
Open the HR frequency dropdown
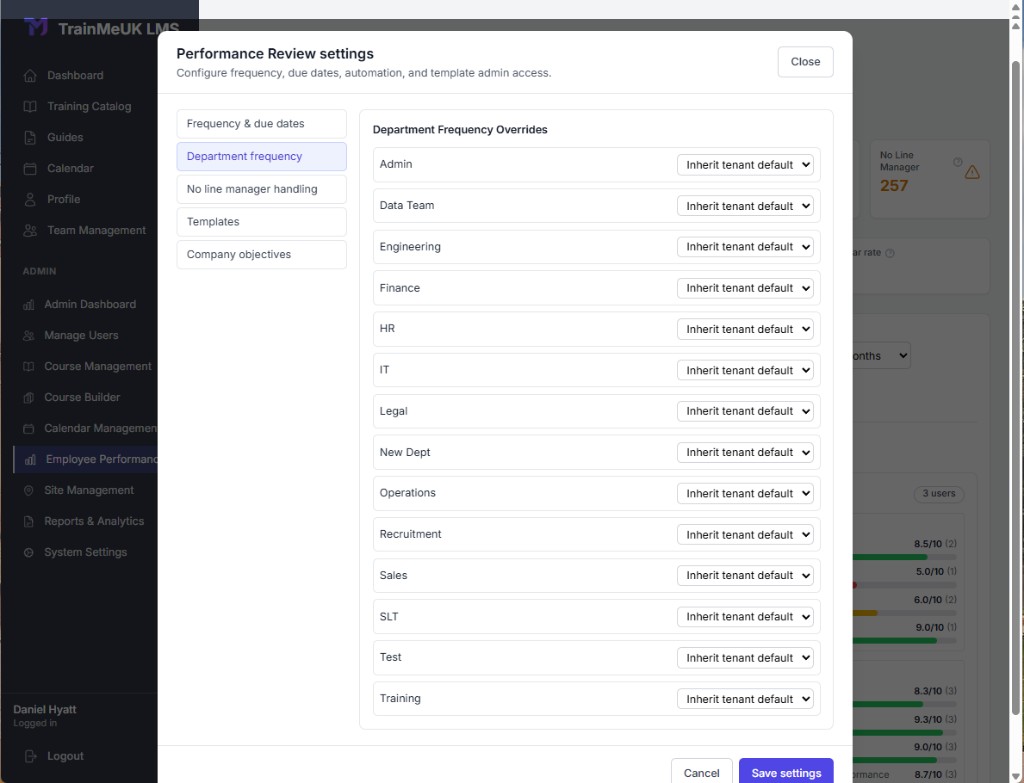(745, 329)
